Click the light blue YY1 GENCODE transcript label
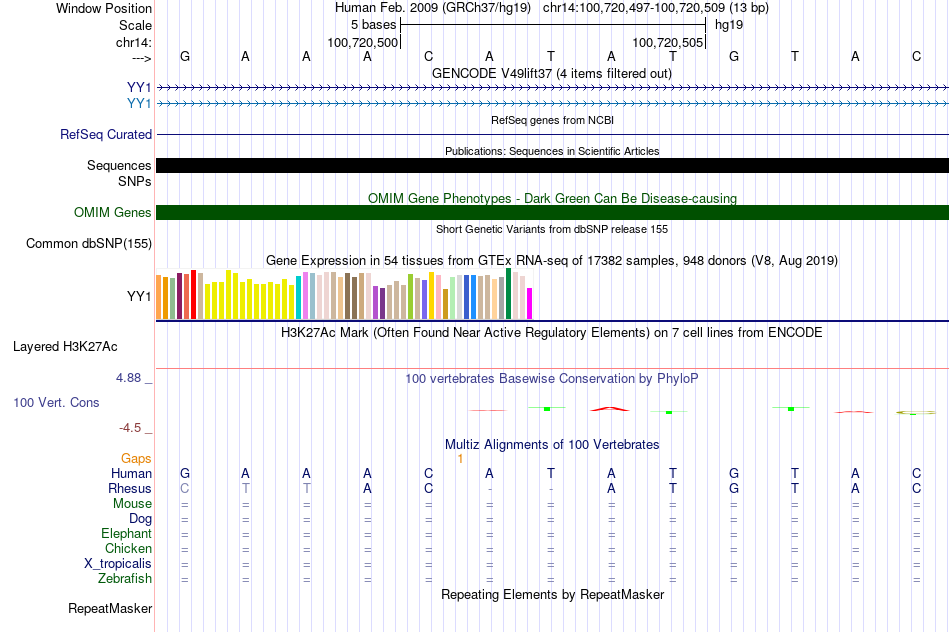The image size is (950, 632). tap(139, 104)
